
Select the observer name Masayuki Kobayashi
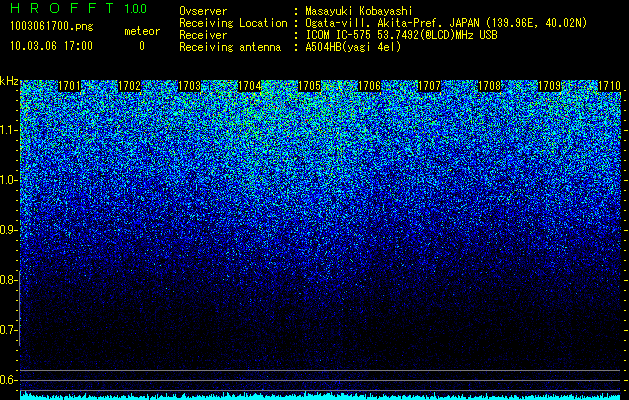359,11
